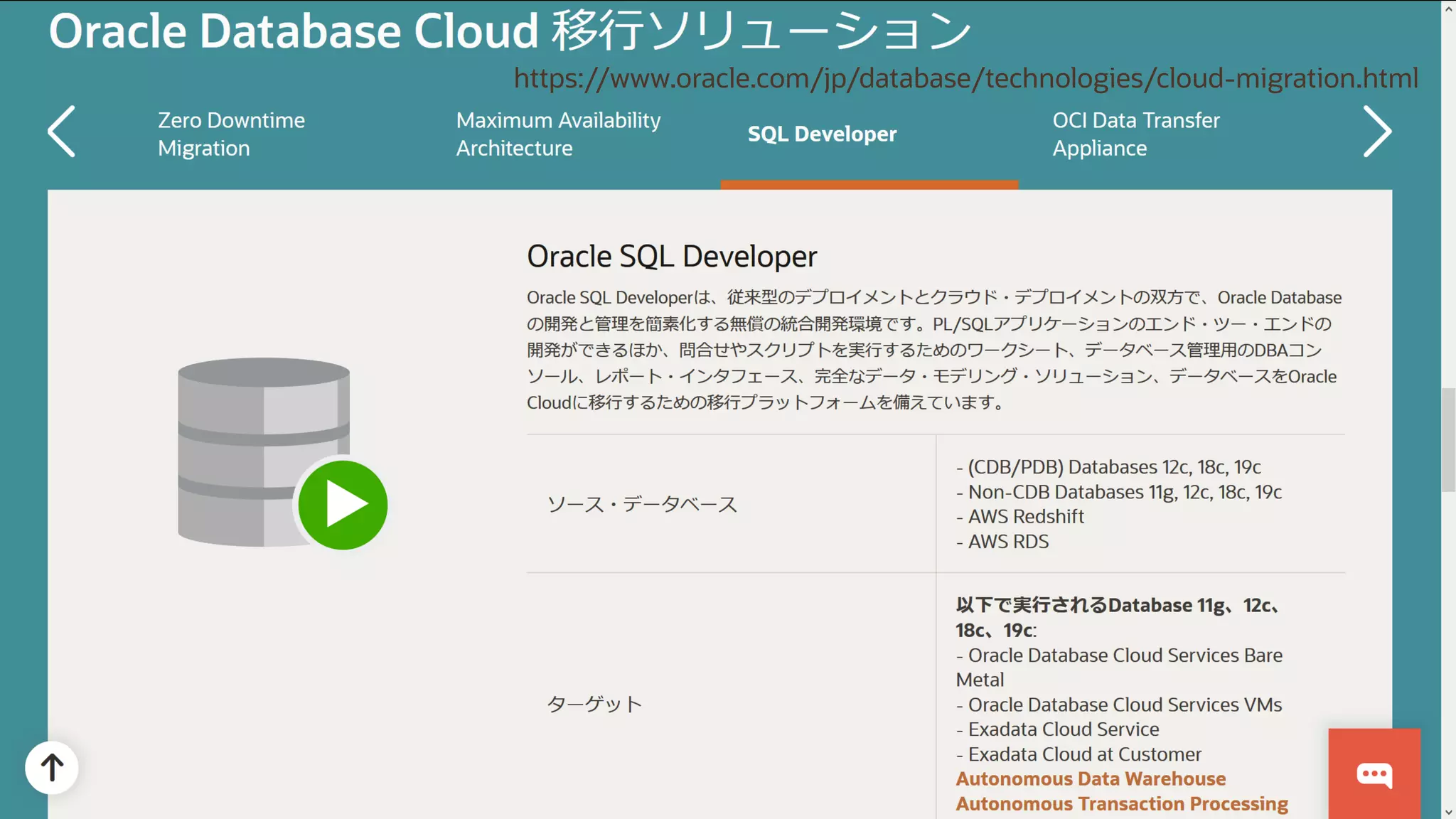Click the ターゲット row label
Image resolution: width=1456 pixels, height=819 pixels.
pyautogui.click(x=594, y=704)
